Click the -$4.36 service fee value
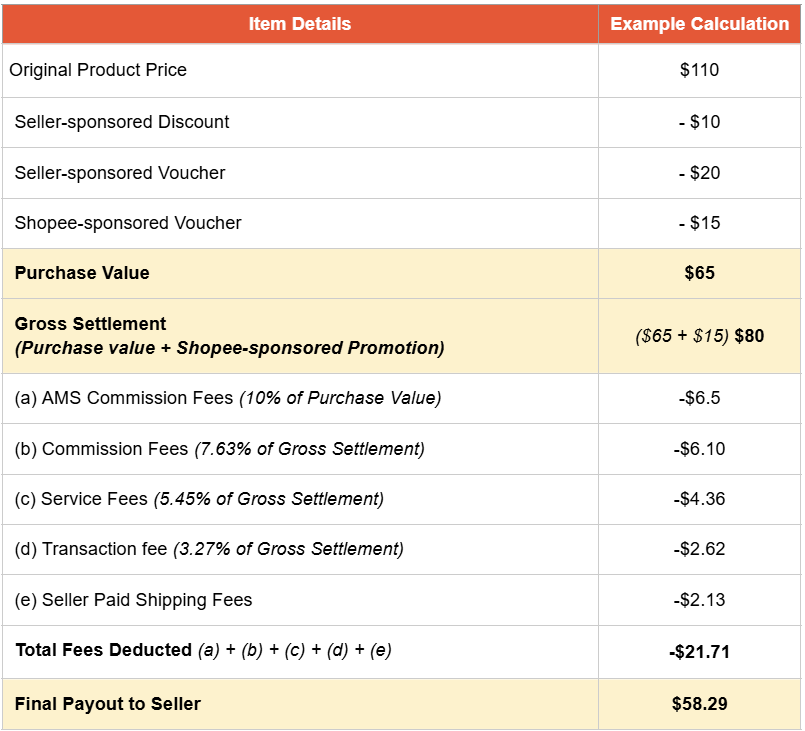The width and height of the screenshot is (805, 731). tap(699, 499)
